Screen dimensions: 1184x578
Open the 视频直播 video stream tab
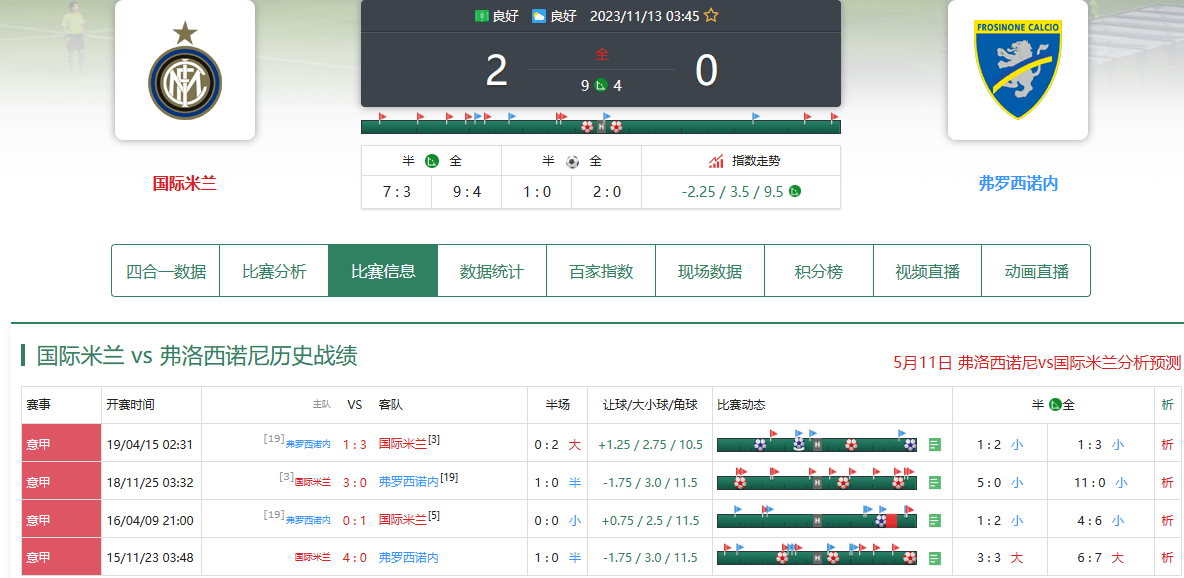click(927, 271)
